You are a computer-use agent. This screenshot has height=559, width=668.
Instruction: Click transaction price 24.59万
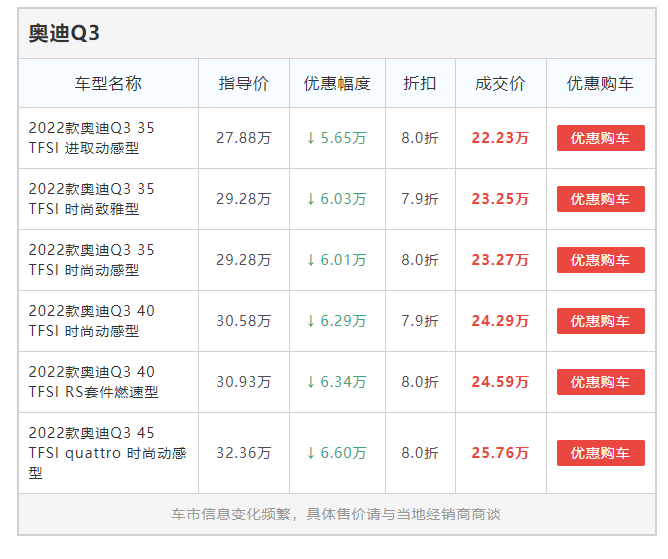[500, 382]
